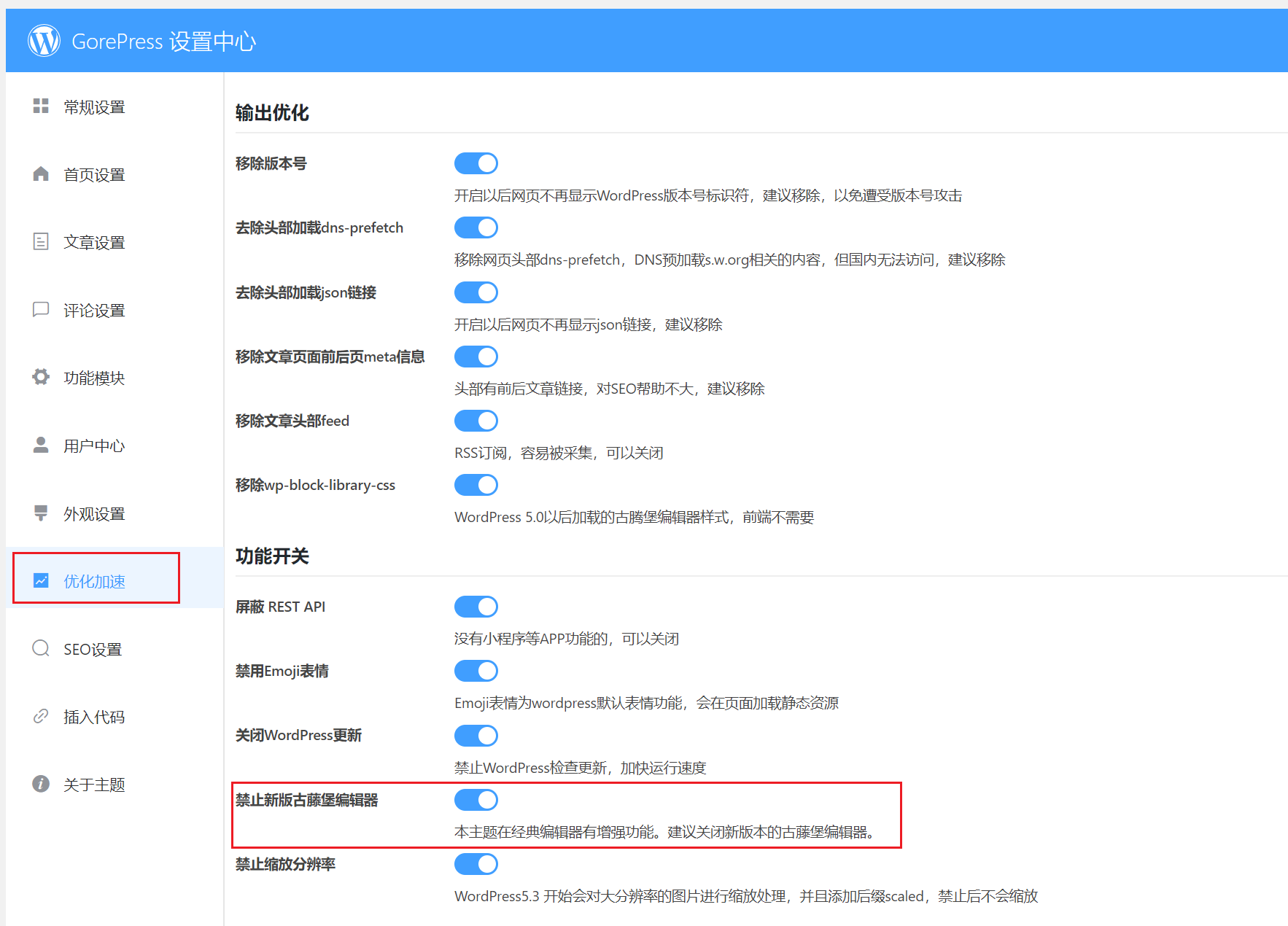1288x926 pixels.
Task: Click the 用户中心 person icon
Action: (x=41, y=445)
